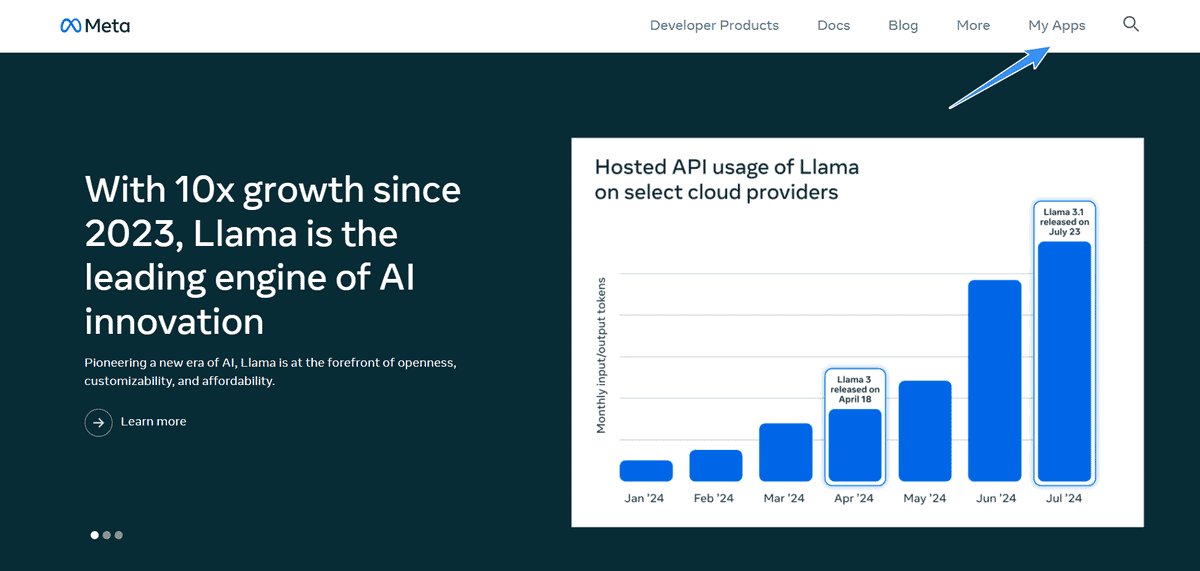Open the Docs menu item
1200x571 pixels.
[x=833, y=26]
